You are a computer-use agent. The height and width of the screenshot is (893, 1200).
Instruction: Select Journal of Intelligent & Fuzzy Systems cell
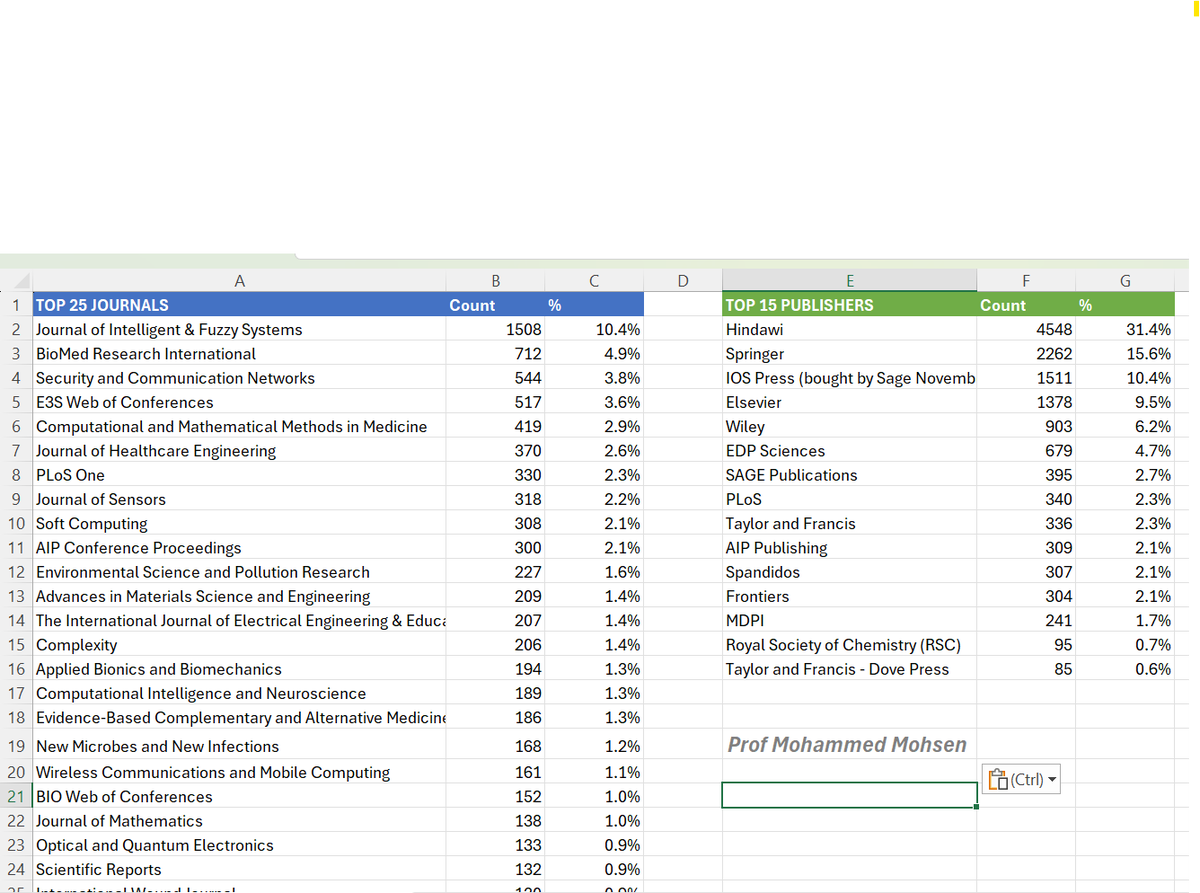click(239, 329)
